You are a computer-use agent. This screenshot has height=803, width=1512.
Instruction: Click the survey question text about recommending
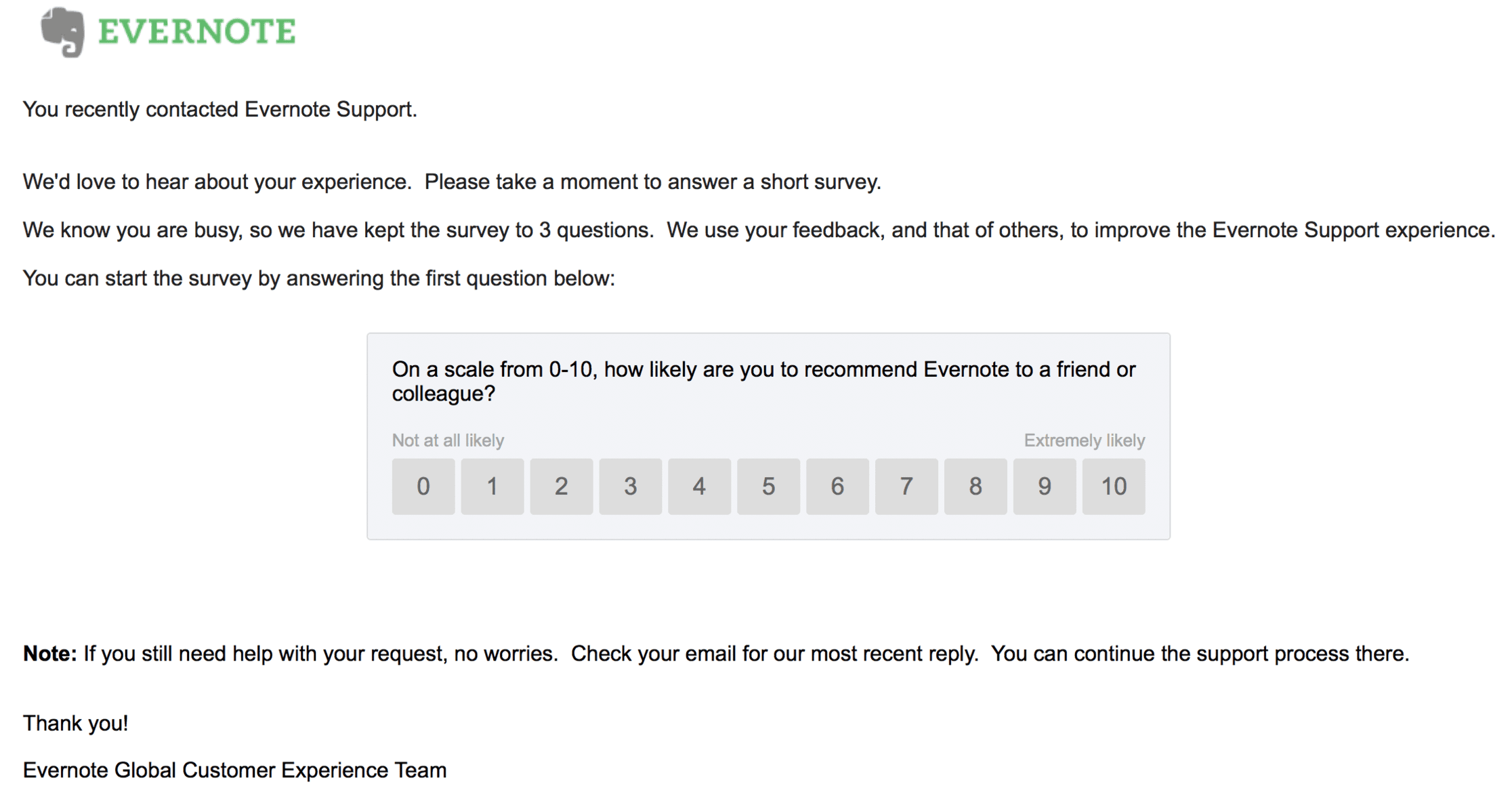point(763,382)
